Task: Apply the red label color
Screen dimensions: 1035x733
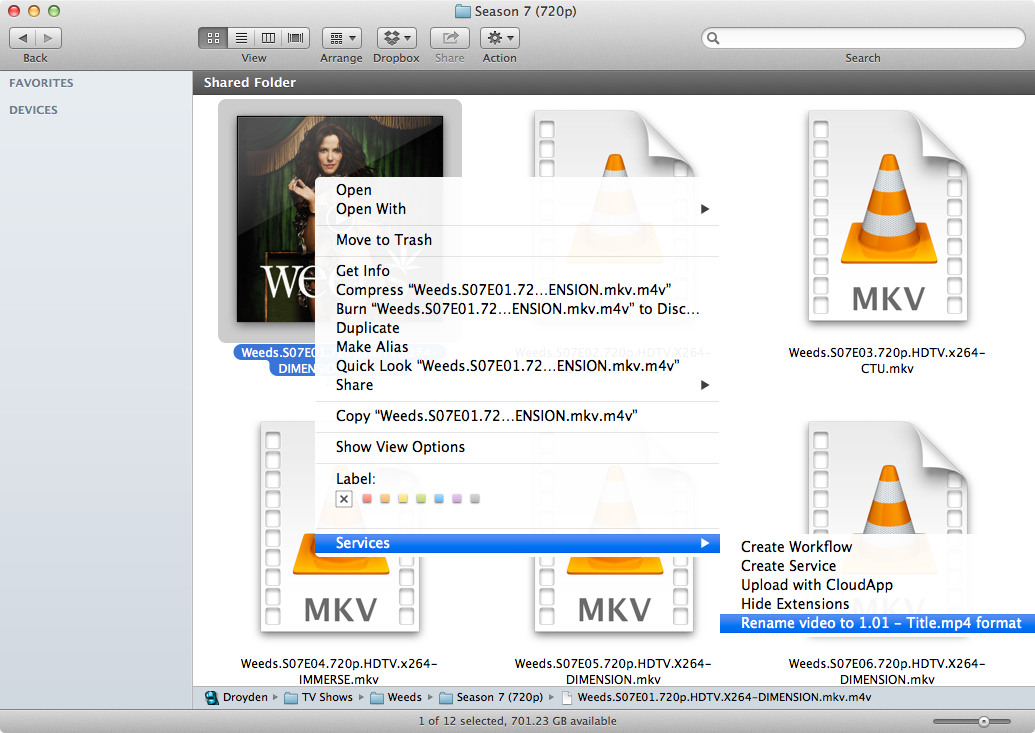Action: coord(367,499)
